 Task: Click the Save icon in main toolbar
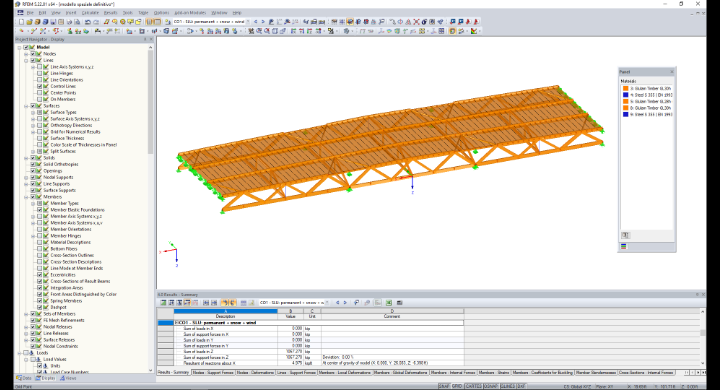pos(53,22)
